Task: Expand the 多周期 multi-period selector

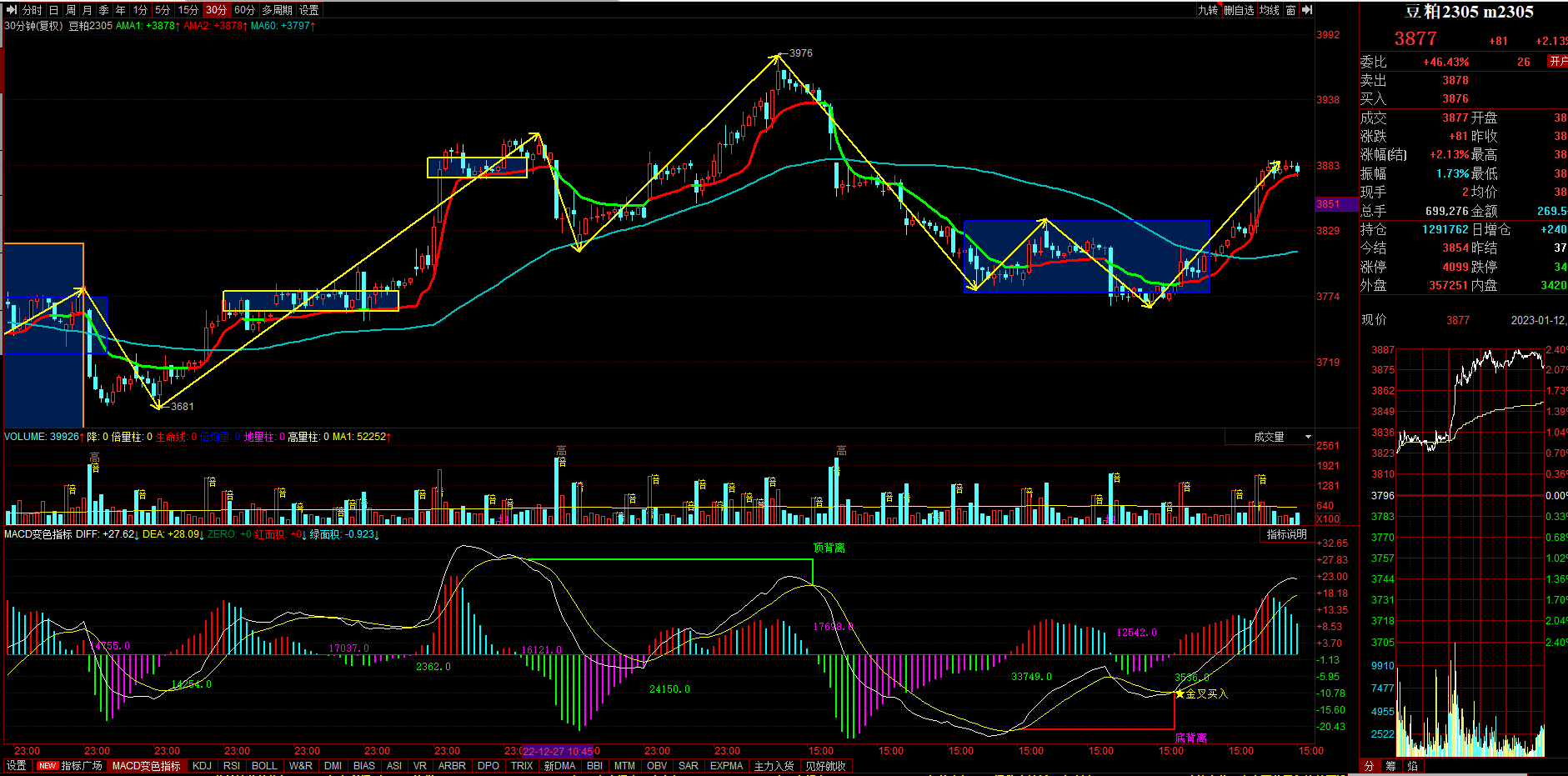Action: pyautogui.click(x=277, y=10)
